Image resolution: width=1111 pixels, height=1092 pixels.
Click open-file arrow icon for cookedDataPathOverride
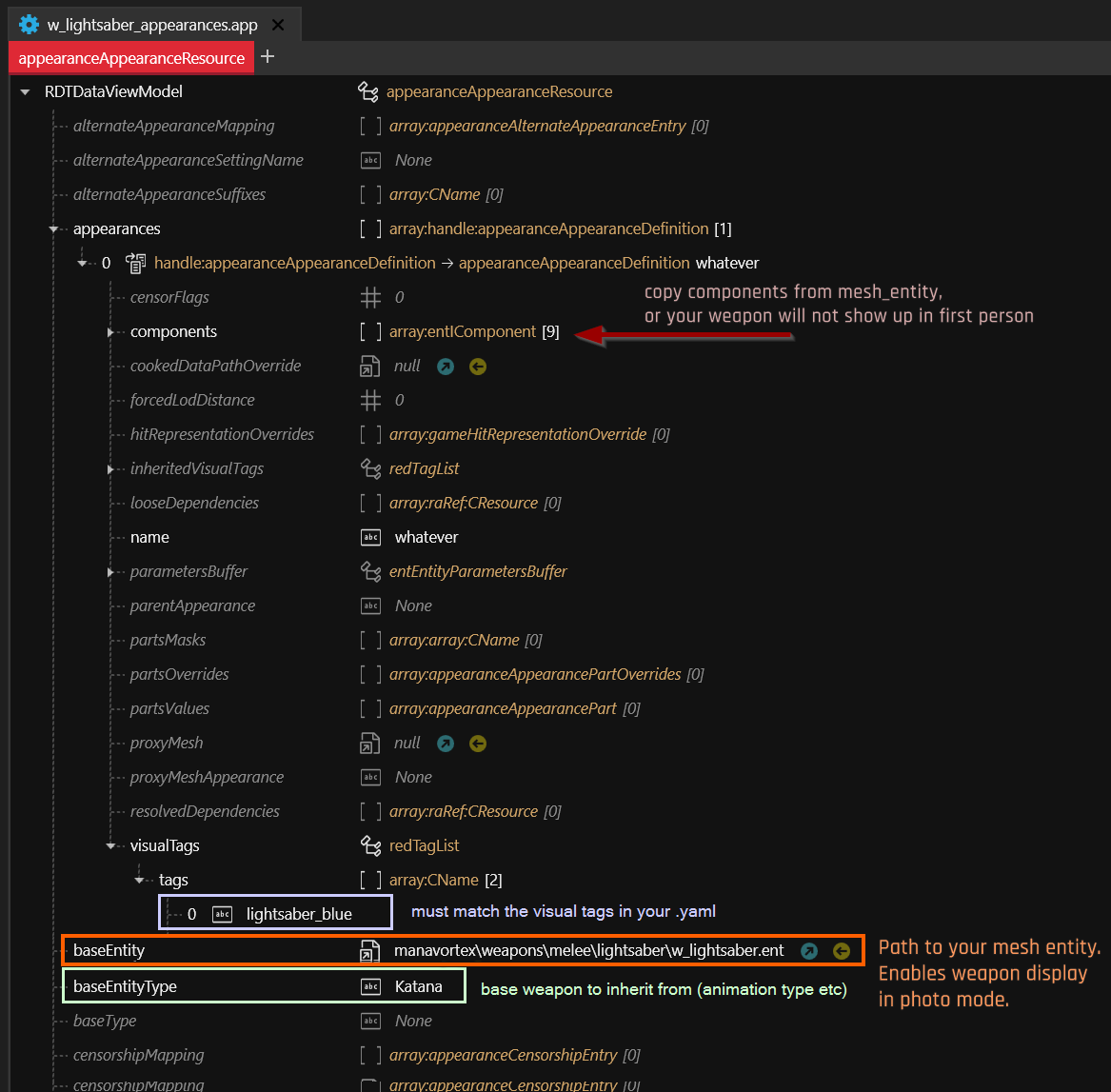[446, 367]
